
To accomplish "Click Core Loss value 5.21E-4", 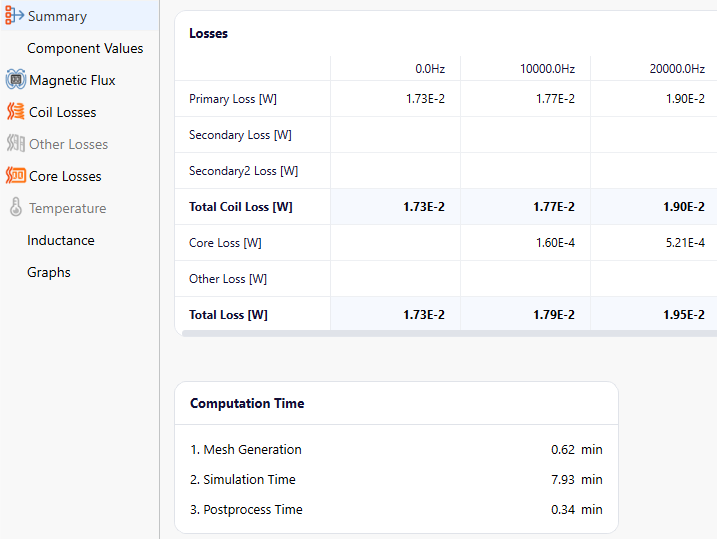I will click(x=685, y=243).
